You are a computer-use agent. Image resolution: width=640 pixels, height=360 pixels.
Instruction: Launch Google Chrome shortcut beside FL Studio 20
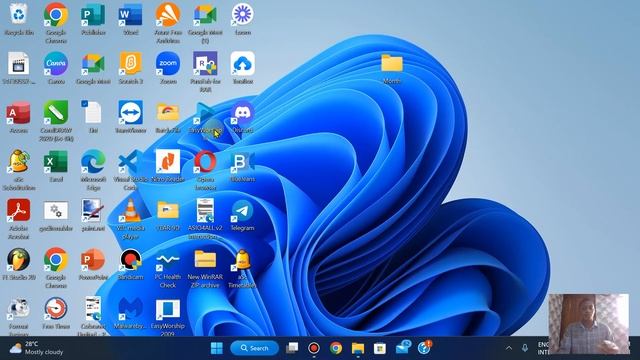tap(56, 268)
